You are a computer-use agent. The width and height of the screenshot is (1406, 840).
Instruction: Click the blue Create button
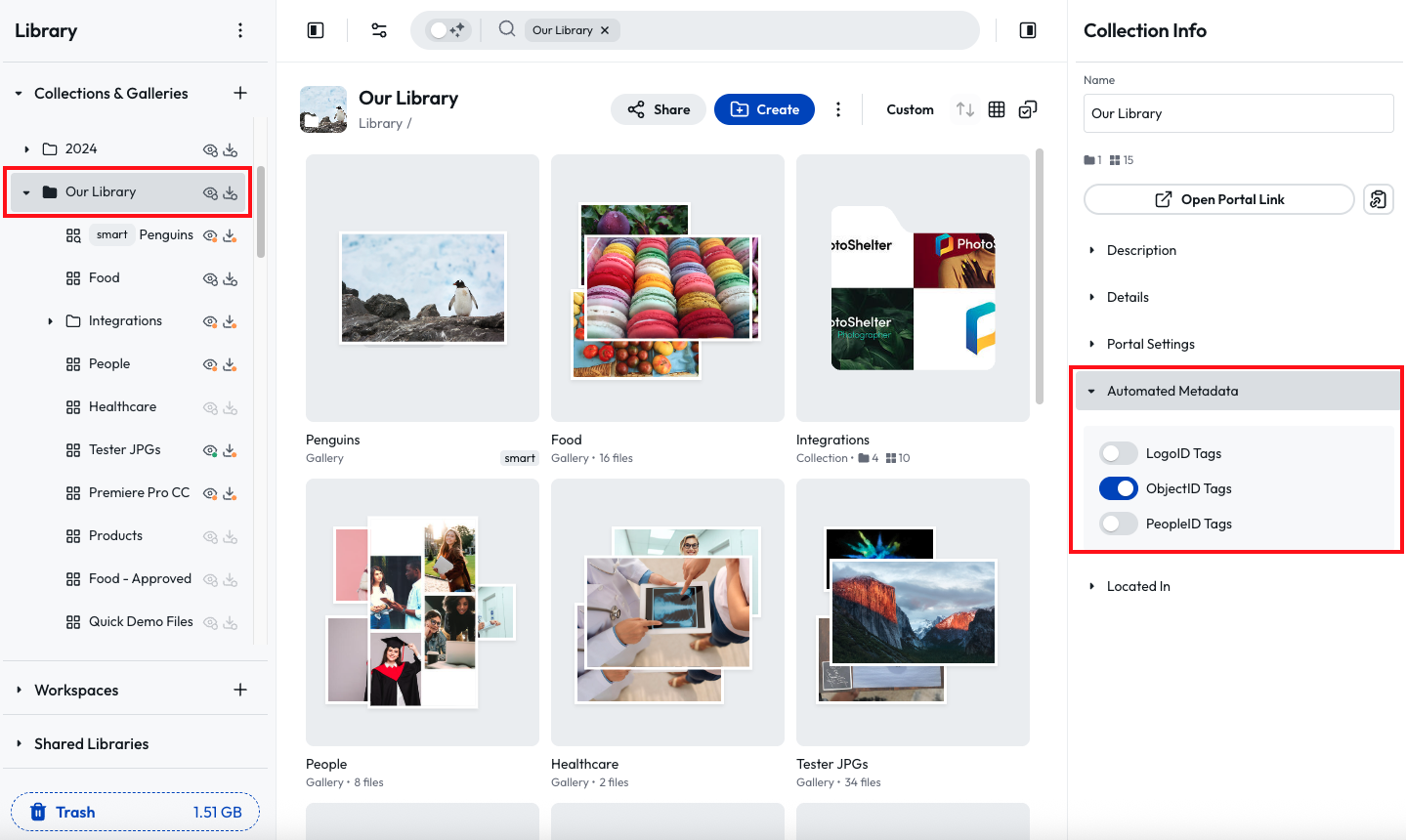pyautogui.click(x=764, y=109)
